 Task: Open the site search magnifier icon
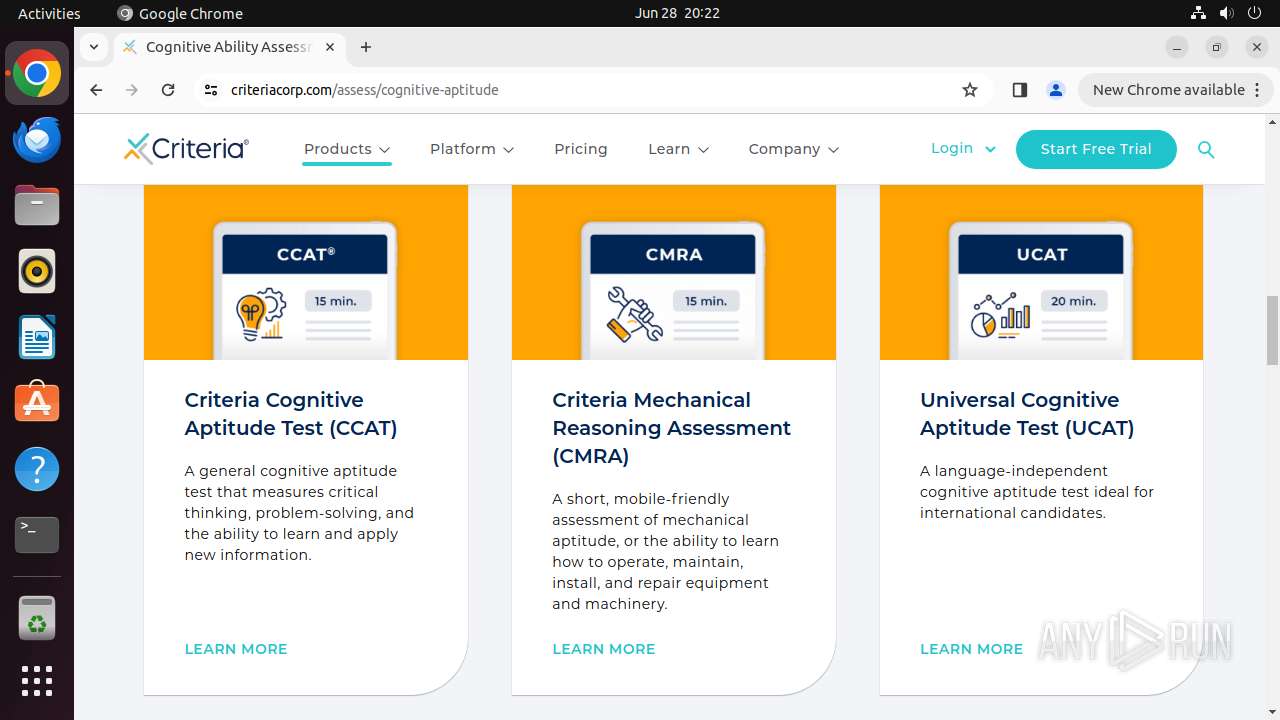tap(1206, 149)
